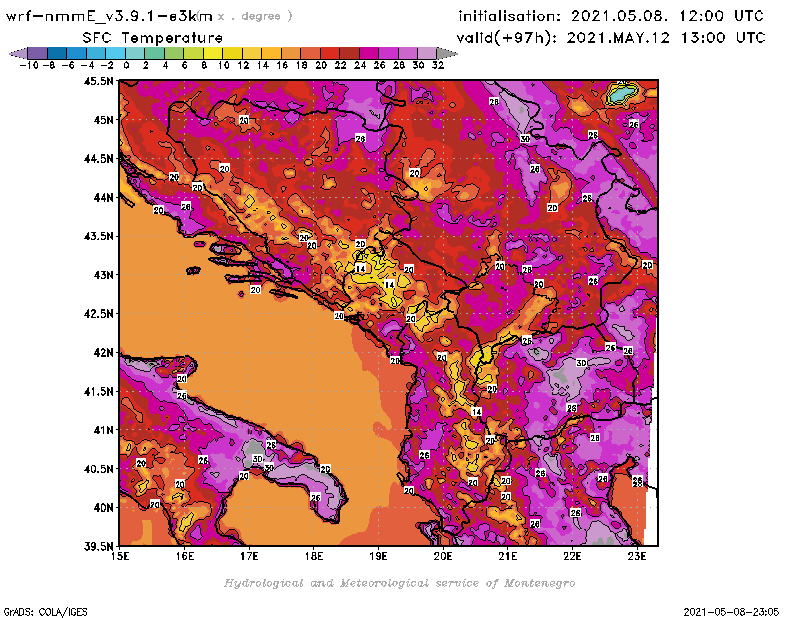Click the 43N latitude axis label

[103, 275]
